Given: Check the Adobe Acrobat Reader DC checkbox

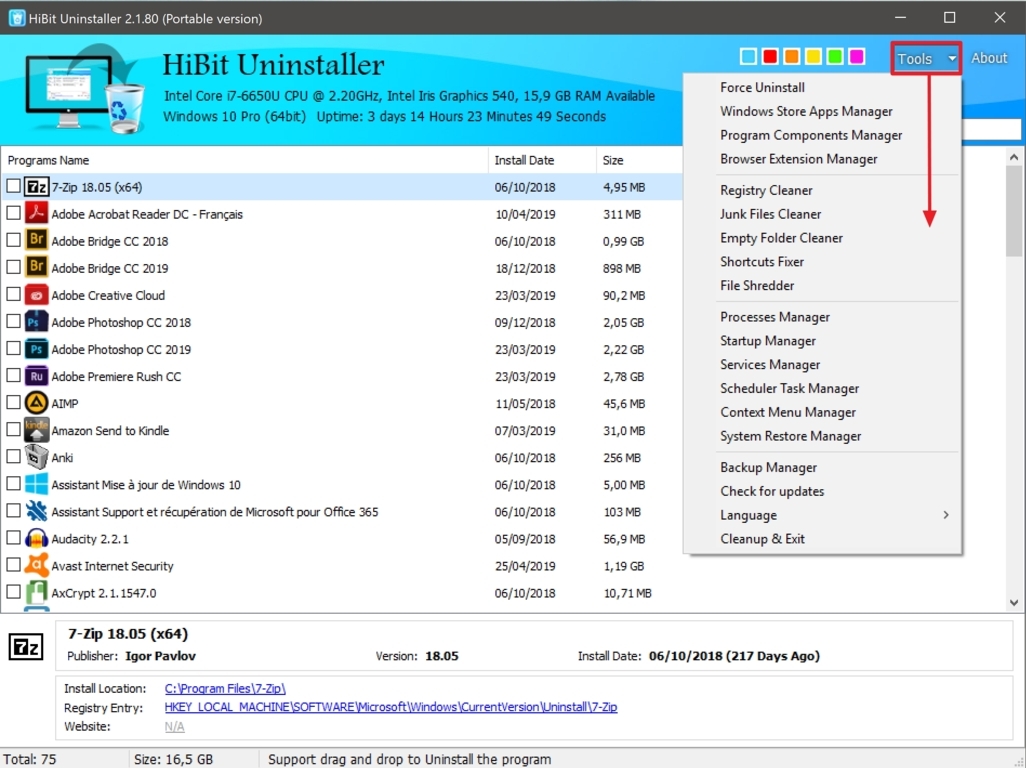Looking at the screenshot, I should pyautogui.click(x=13, y=213).
